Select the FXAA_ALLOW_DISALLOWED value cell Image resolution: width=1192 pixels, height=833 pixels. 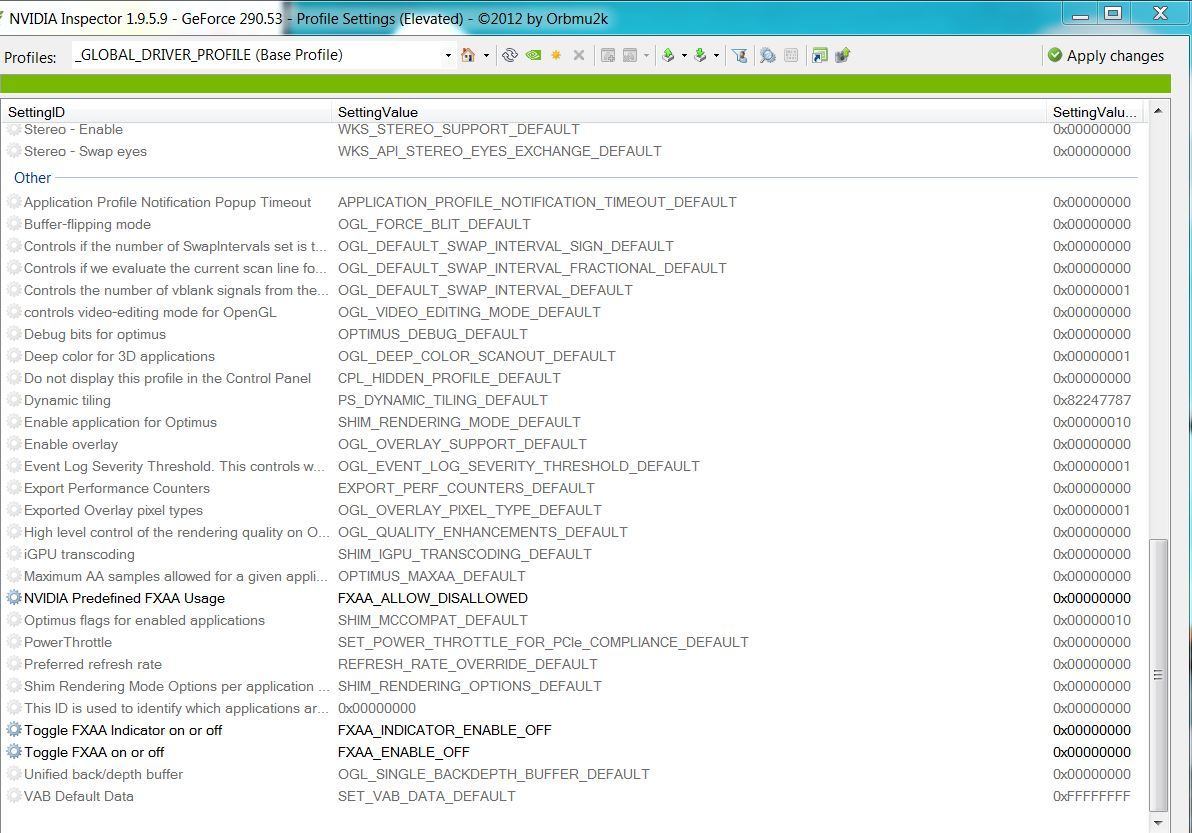(x=433, y=598)
